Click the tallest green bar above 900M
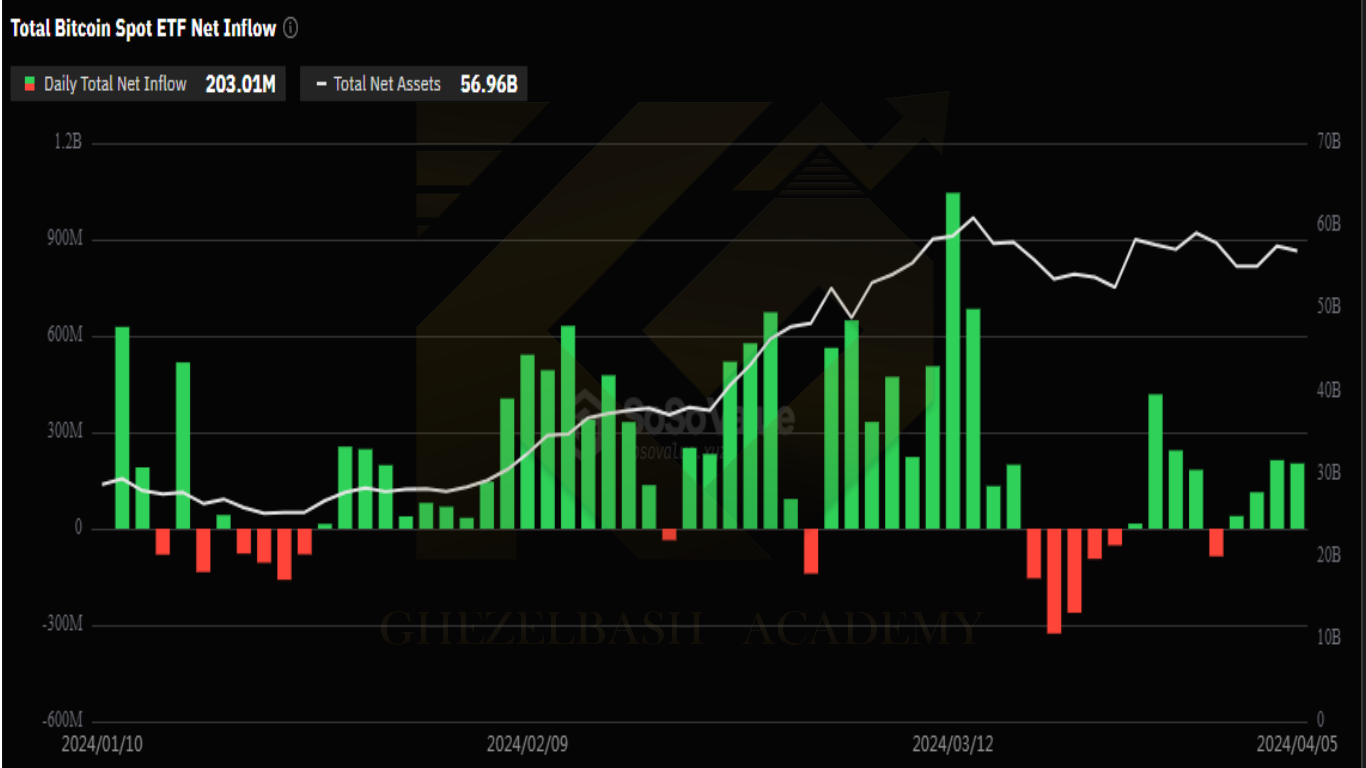The image size is (1366, 768). [953, 360]
